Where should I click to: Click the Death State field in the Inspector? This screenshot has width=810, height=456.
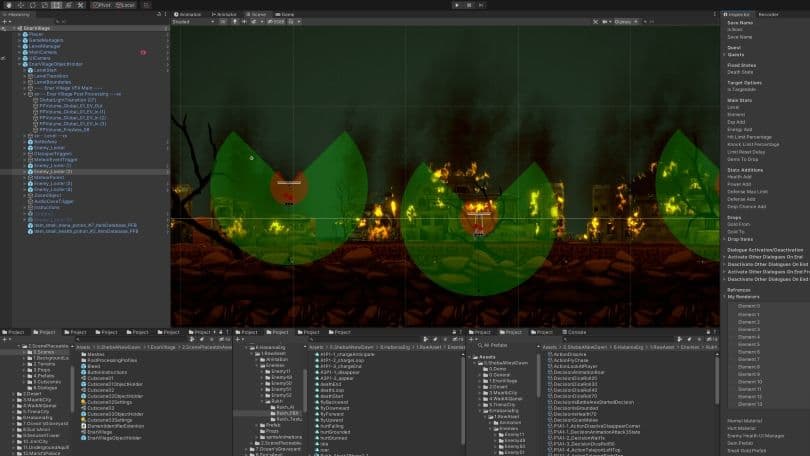(x=740, y=72)
